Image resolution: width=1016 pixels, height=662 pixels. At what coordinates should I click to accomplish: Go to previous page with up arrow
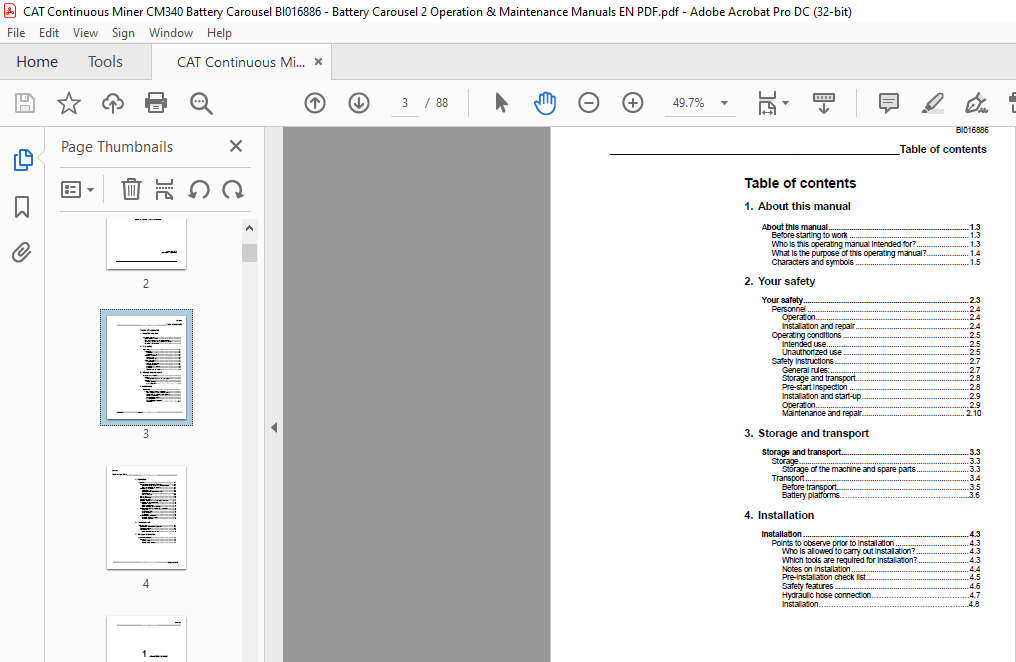coord(315,103)
